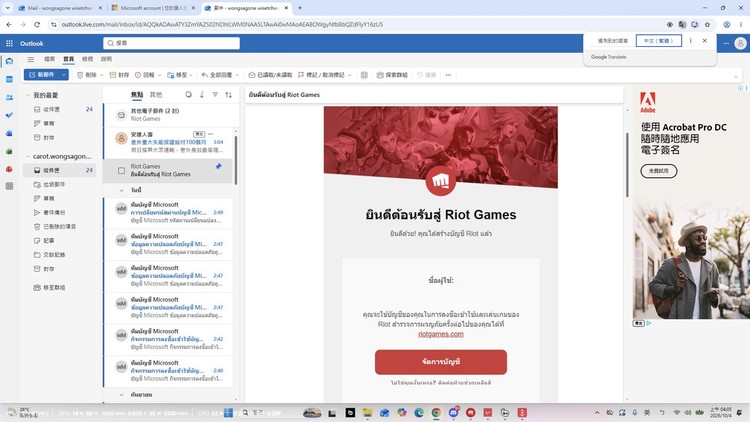Image resolution: width=750 pixels, height=422 pixels.
Task: Open the Google Translate options three dots
Action: pos(690,41)
